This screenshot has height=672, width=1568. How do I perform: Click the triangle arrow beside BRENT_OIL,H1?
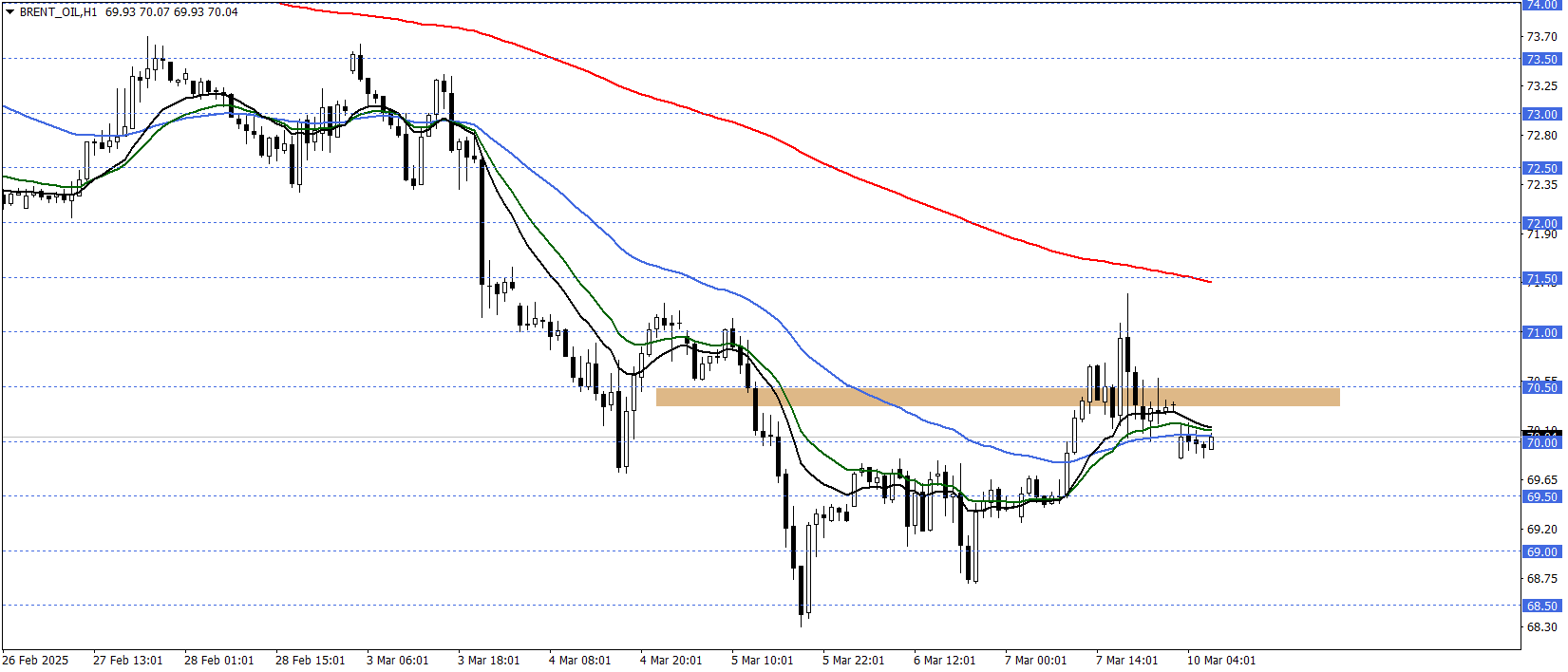(x=10, y=12)
